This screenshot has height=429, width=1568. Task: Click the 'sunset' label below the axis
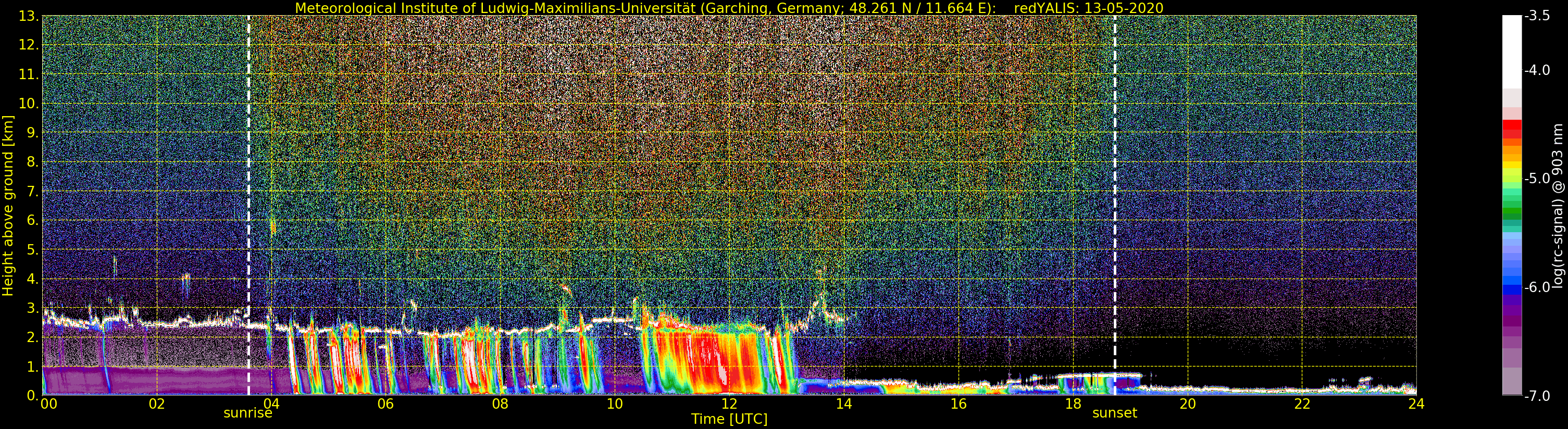click(x=1114, y=413)
